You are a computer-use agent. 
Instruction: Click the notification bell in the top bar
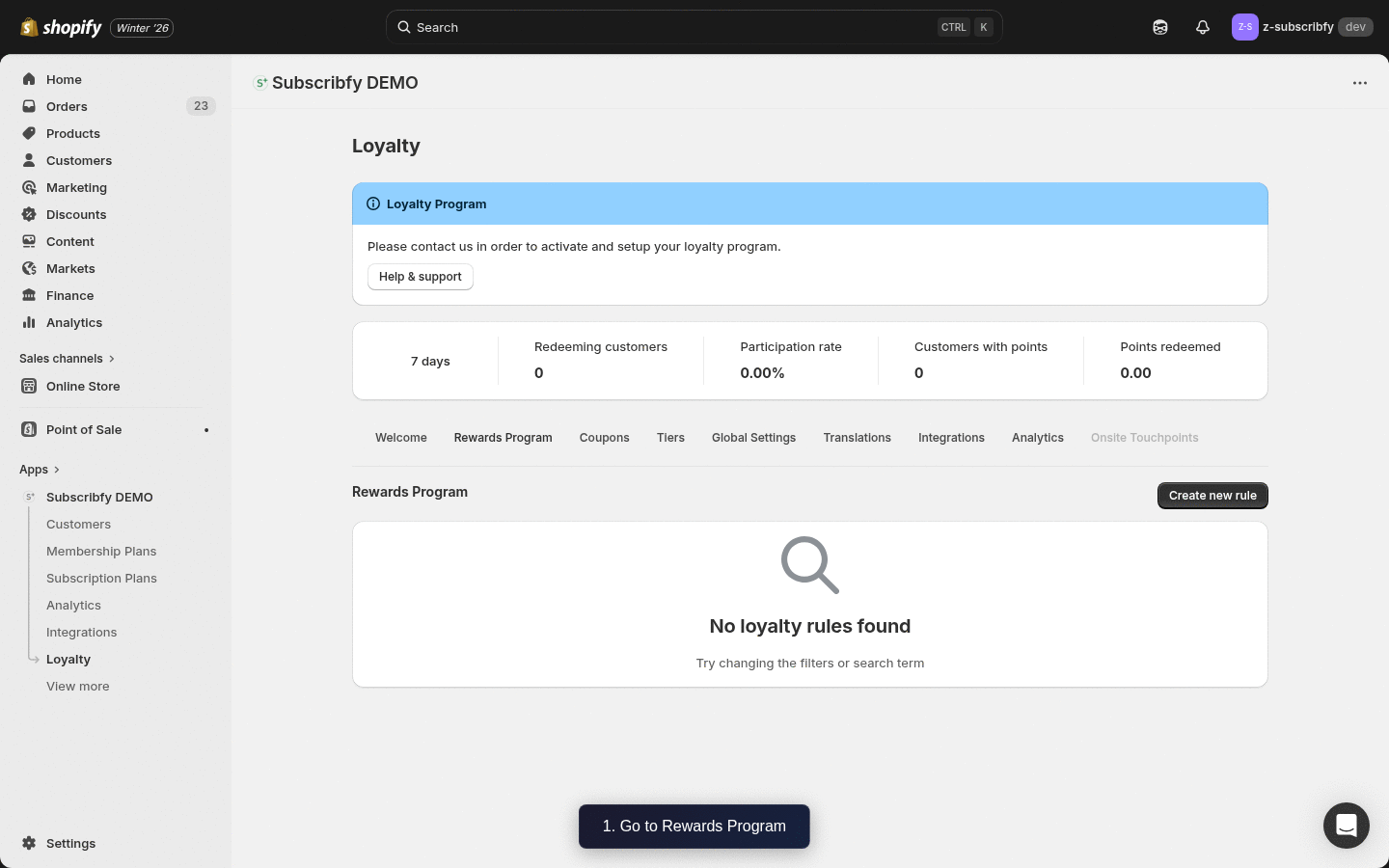coord(1203,27)
